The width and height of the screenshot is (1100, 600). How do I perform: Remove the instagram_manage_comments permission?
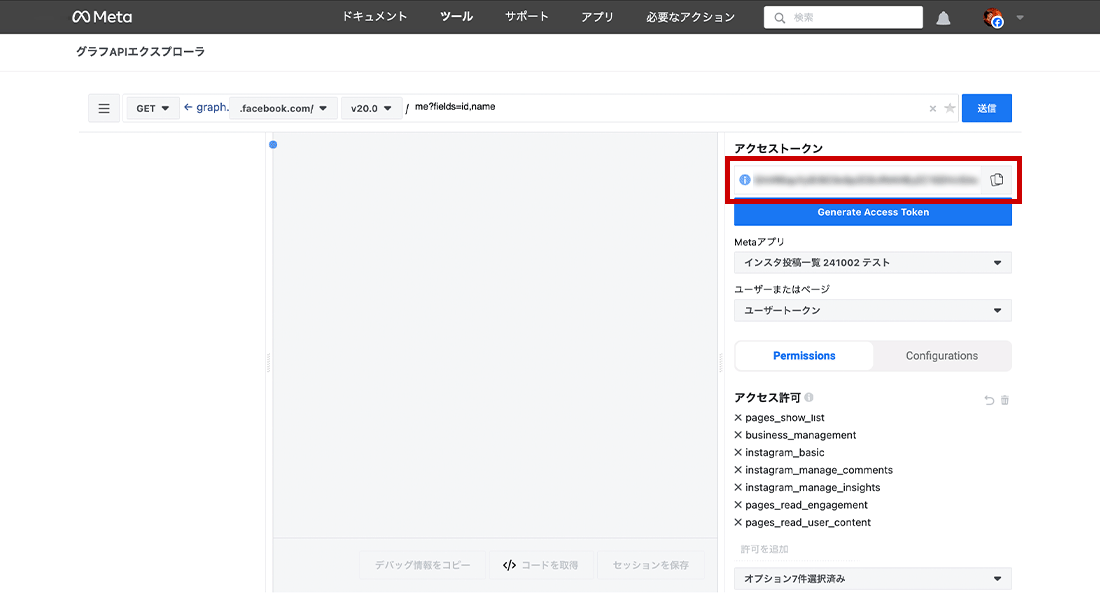pos(738,470)
